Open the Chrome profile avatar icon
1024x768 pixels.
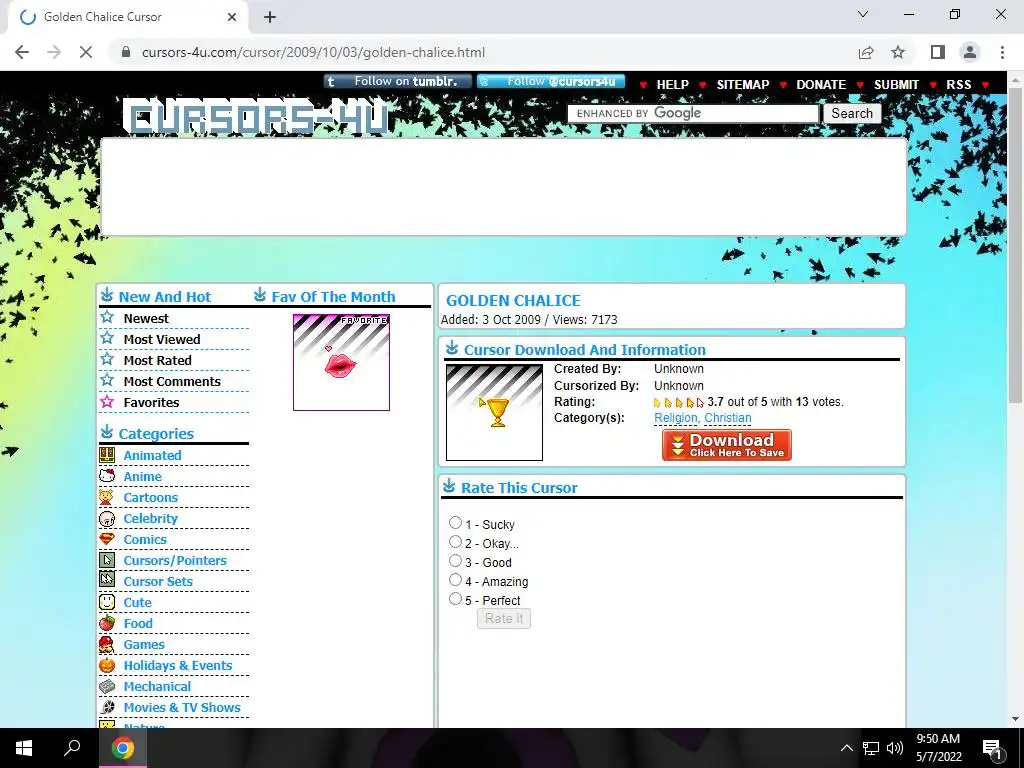[970, 52]
